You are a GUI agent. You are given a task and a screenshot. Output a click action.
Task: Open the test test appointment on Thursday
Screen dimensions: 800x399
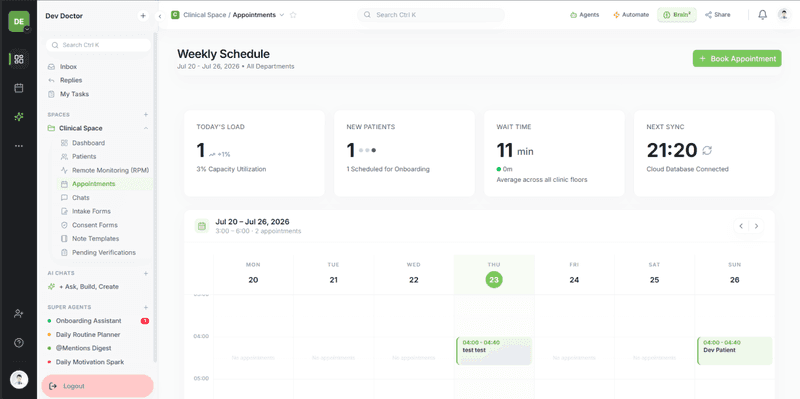494,351
